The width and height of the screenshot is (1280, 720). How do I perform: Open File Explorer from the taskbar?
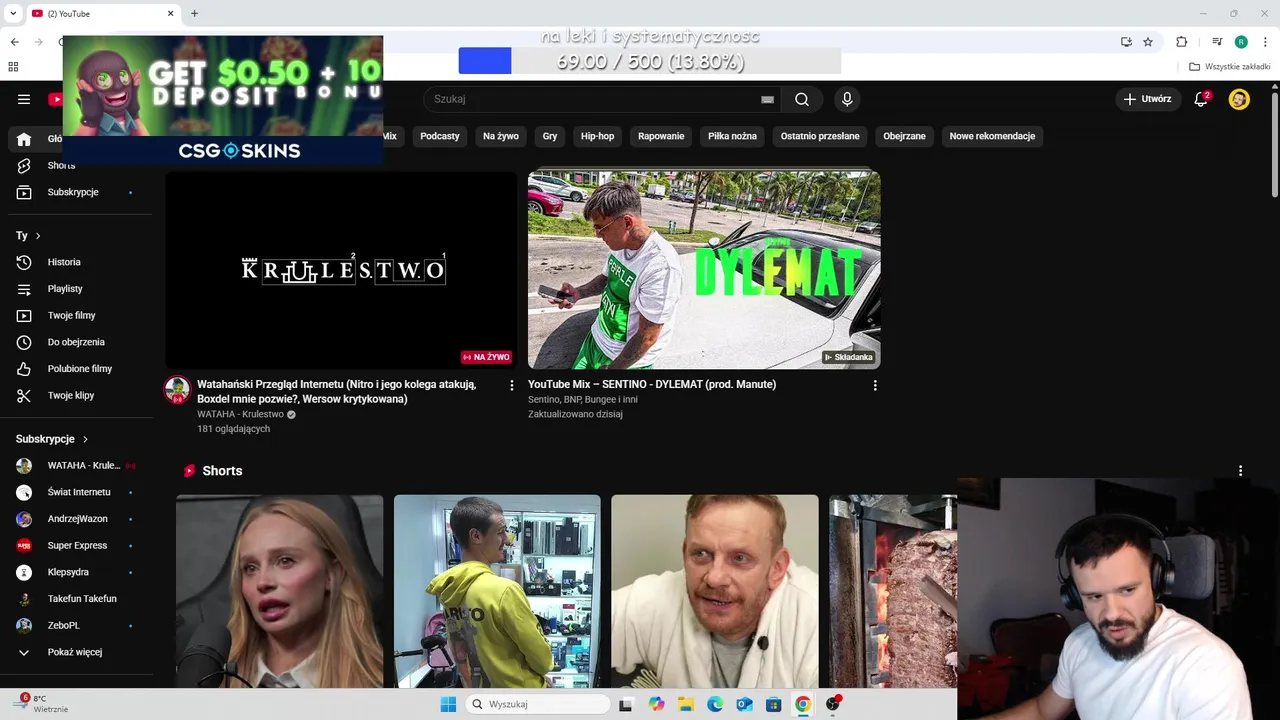coord(686,704)
